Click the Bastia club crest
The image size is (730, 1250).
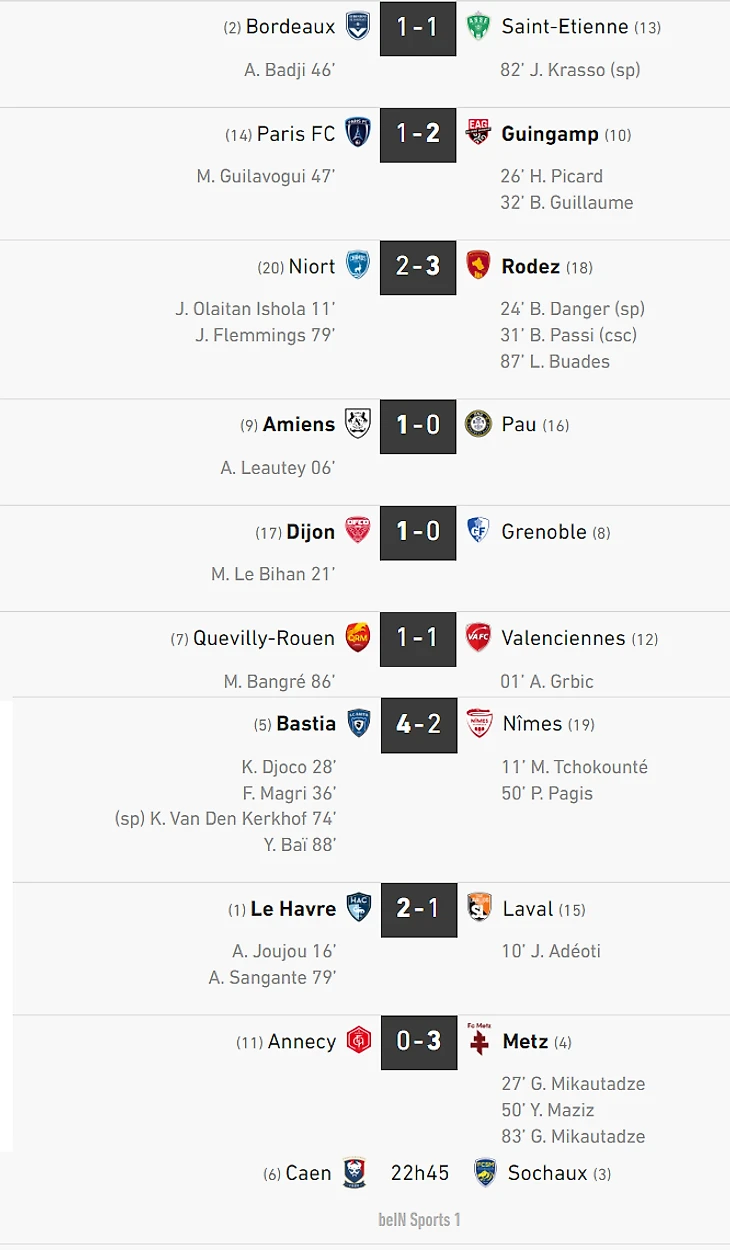coord(358,723)
